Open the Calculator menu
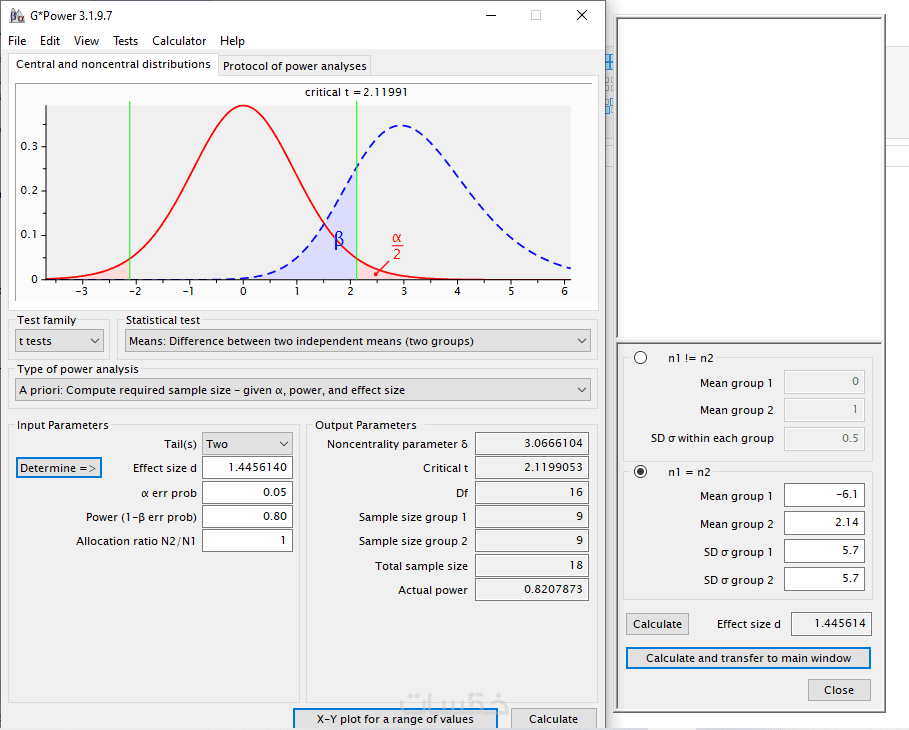The width and height of the screenshot is (909, 730). click(x=179, y=41)
